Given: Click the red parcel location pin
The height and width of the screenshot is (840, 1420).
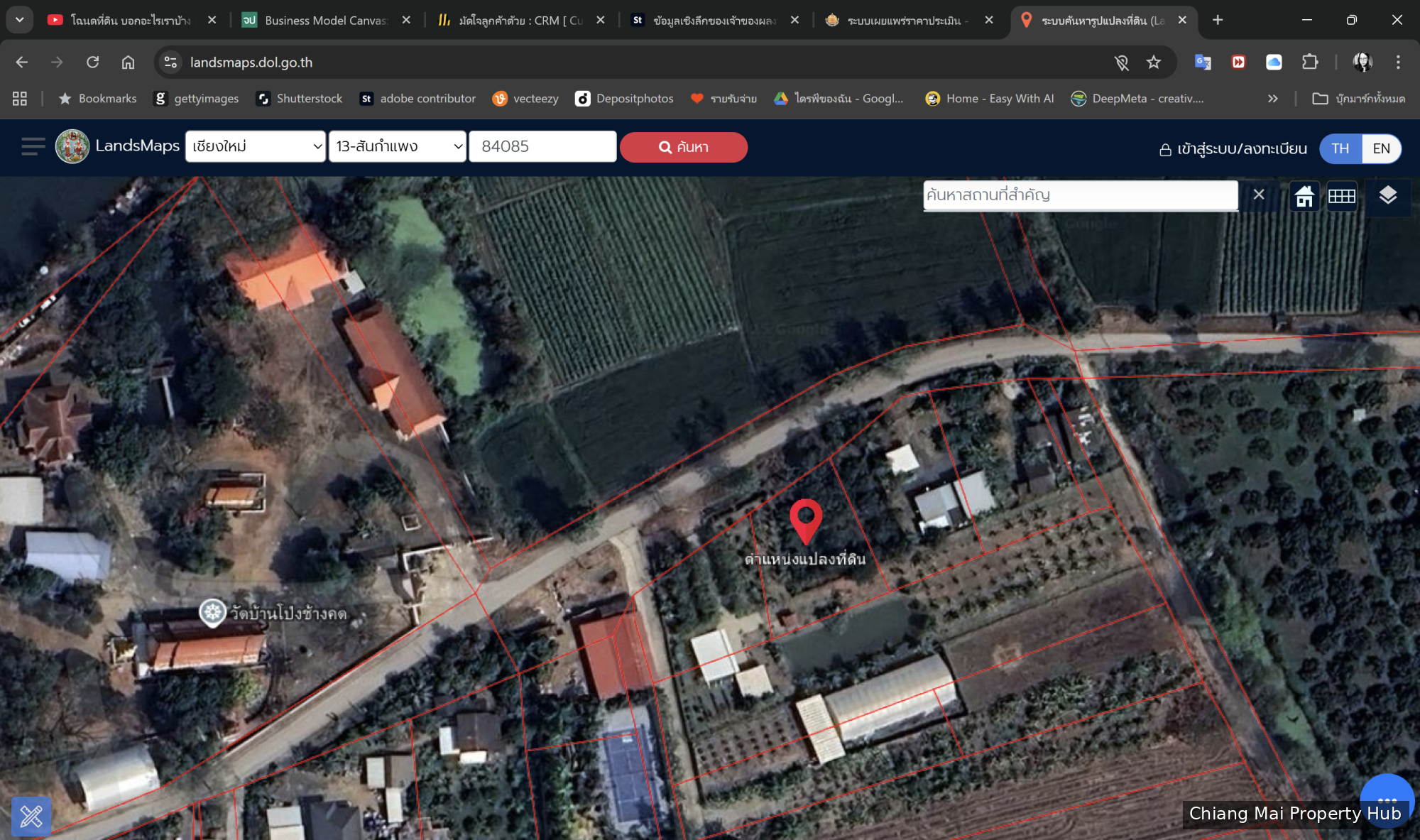Looking at the screenshot, I should tap(806, 519).
